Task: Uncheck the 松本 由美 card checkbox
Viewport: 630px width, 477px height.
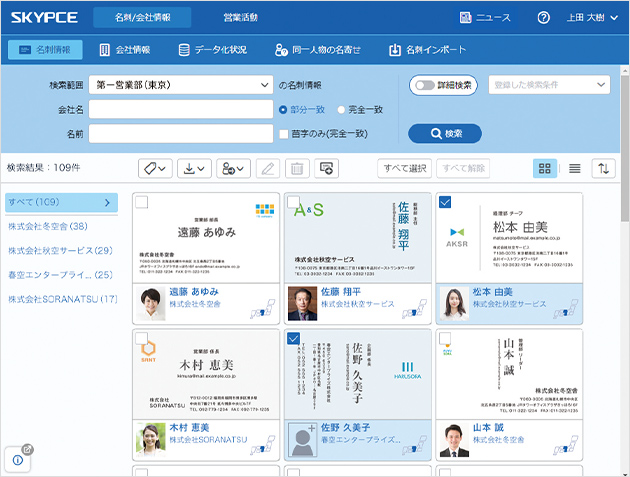Action: [445, 202]
